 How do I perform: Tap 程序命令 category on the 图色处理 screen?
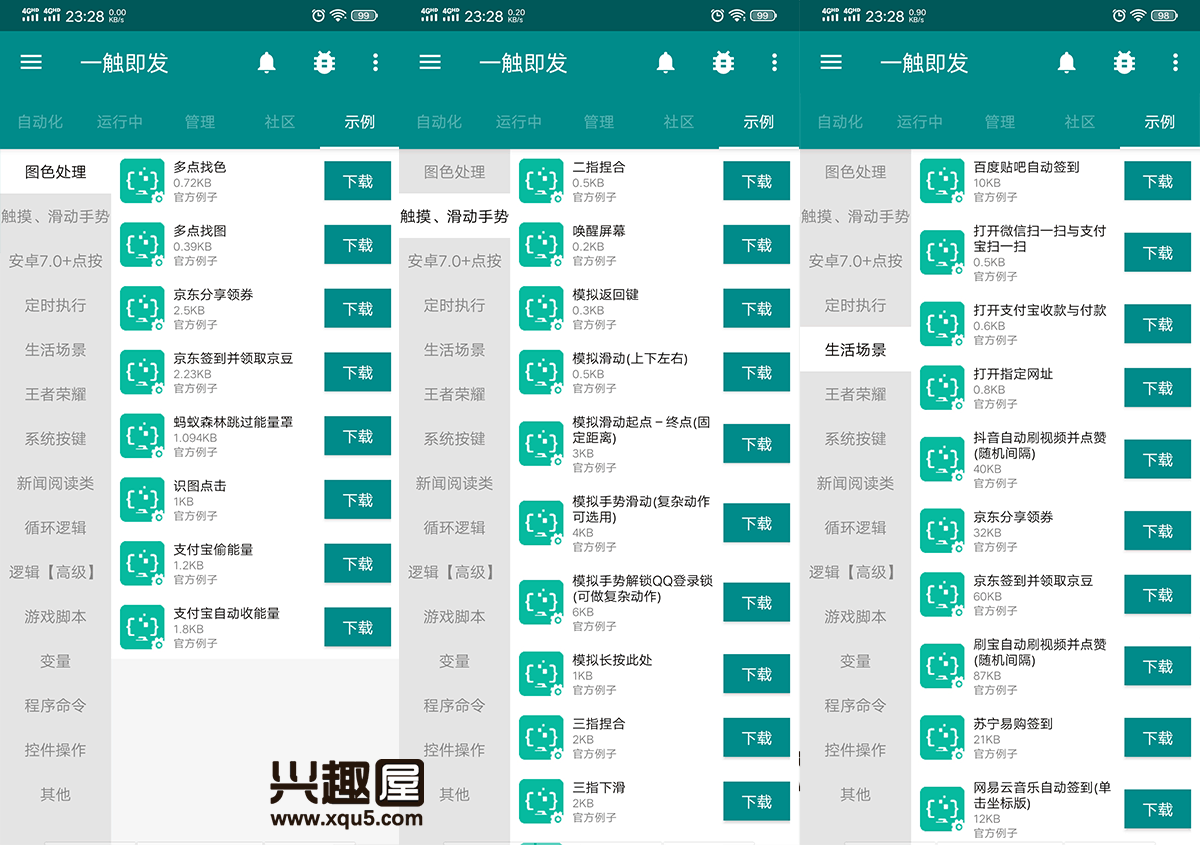coord(56,705)
